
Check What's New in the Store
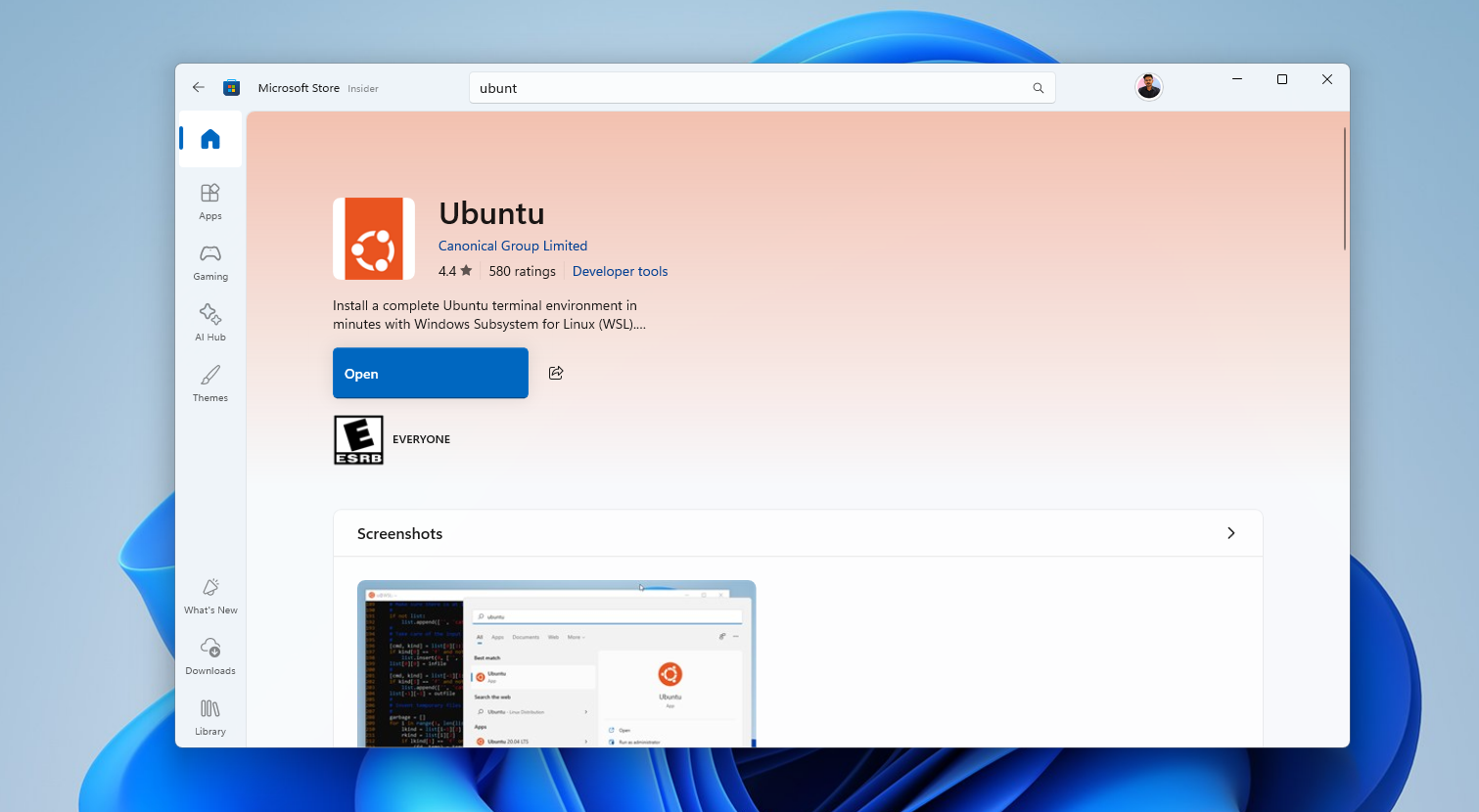click(209, 595)
